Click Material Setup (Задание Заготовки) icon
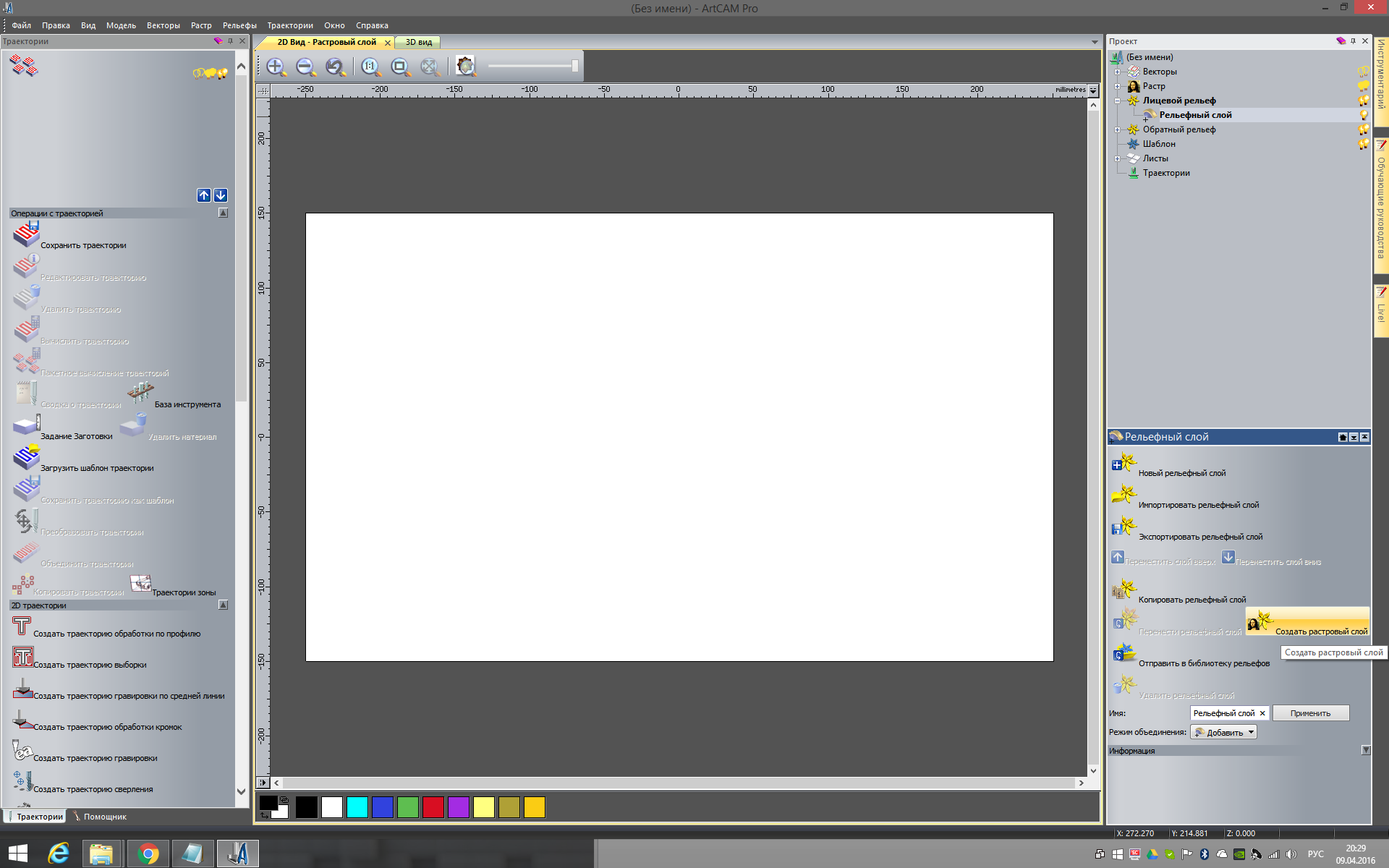The width and height of the screenshot is (1389, 868). pyautogui.click(x=26, y=425)
